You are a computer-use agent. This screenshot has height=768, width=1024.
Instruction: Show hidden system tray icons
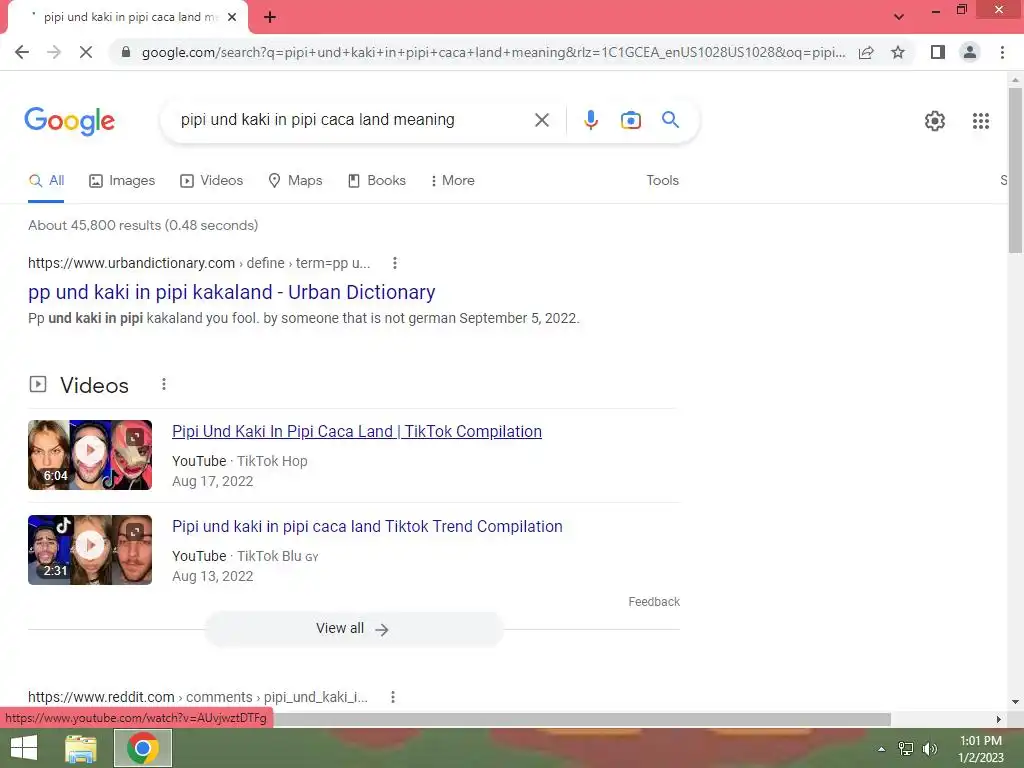coord(881,749)
